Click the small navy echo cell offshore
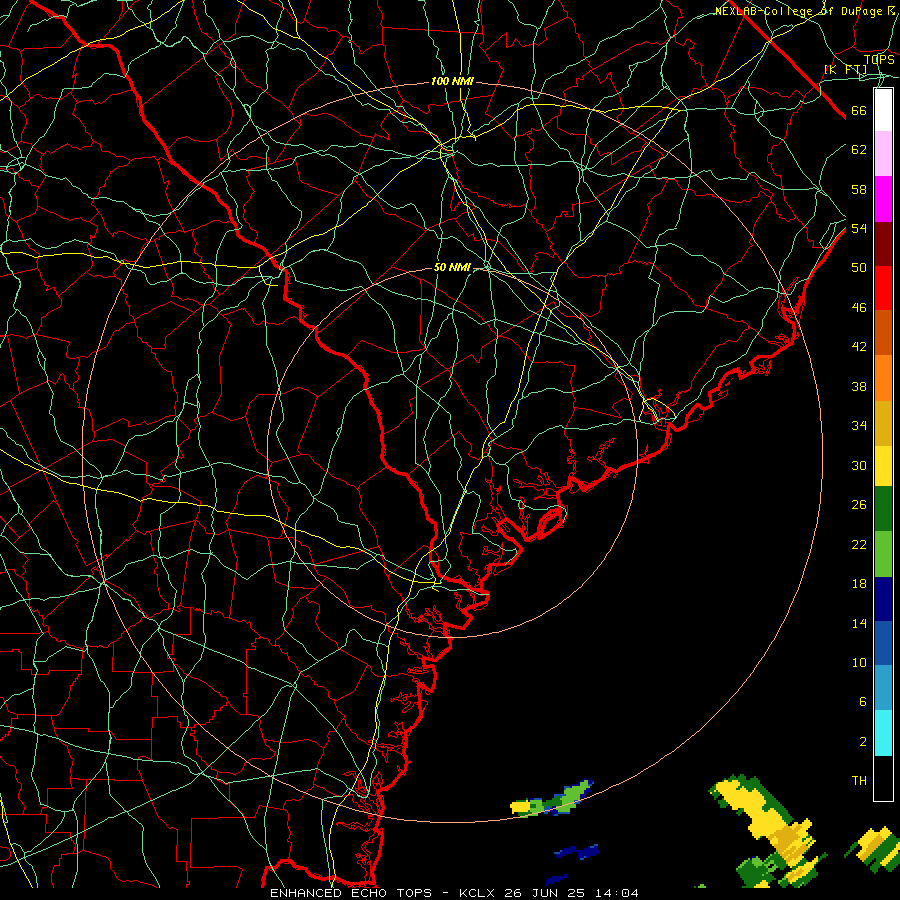The height and width of the screenshot is (900, 900). (x=578, y=851)
